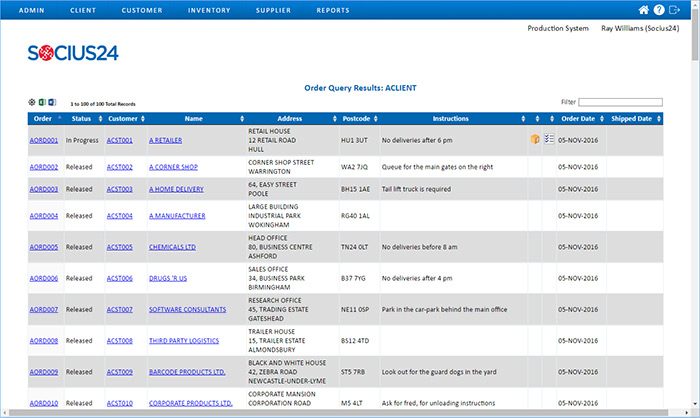Sort table by Order Date column
700x418 pixels.
(581, 119)
